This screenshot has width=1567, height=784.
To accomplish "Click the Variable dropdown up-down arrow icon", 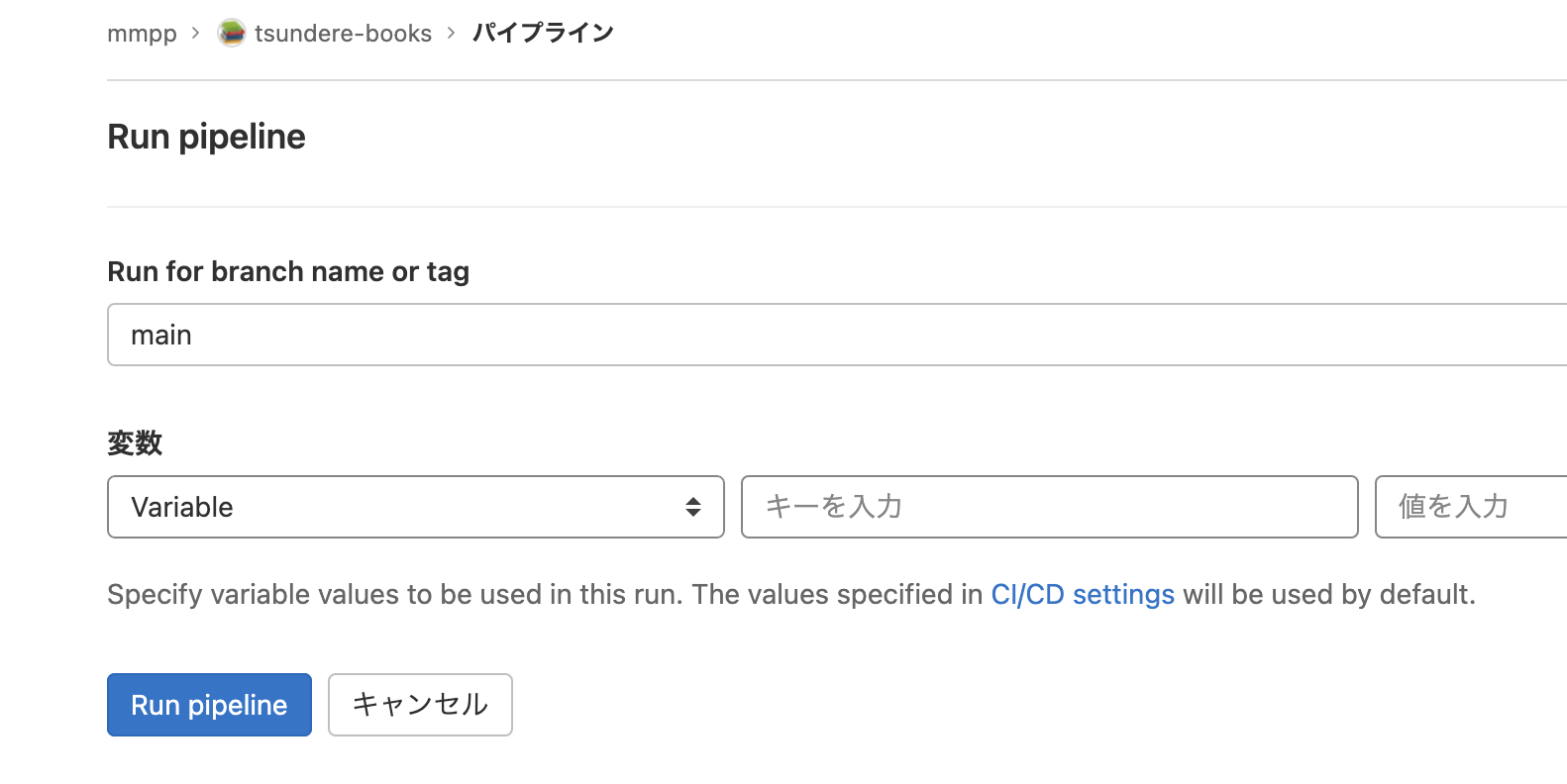I will coord(693,507).
